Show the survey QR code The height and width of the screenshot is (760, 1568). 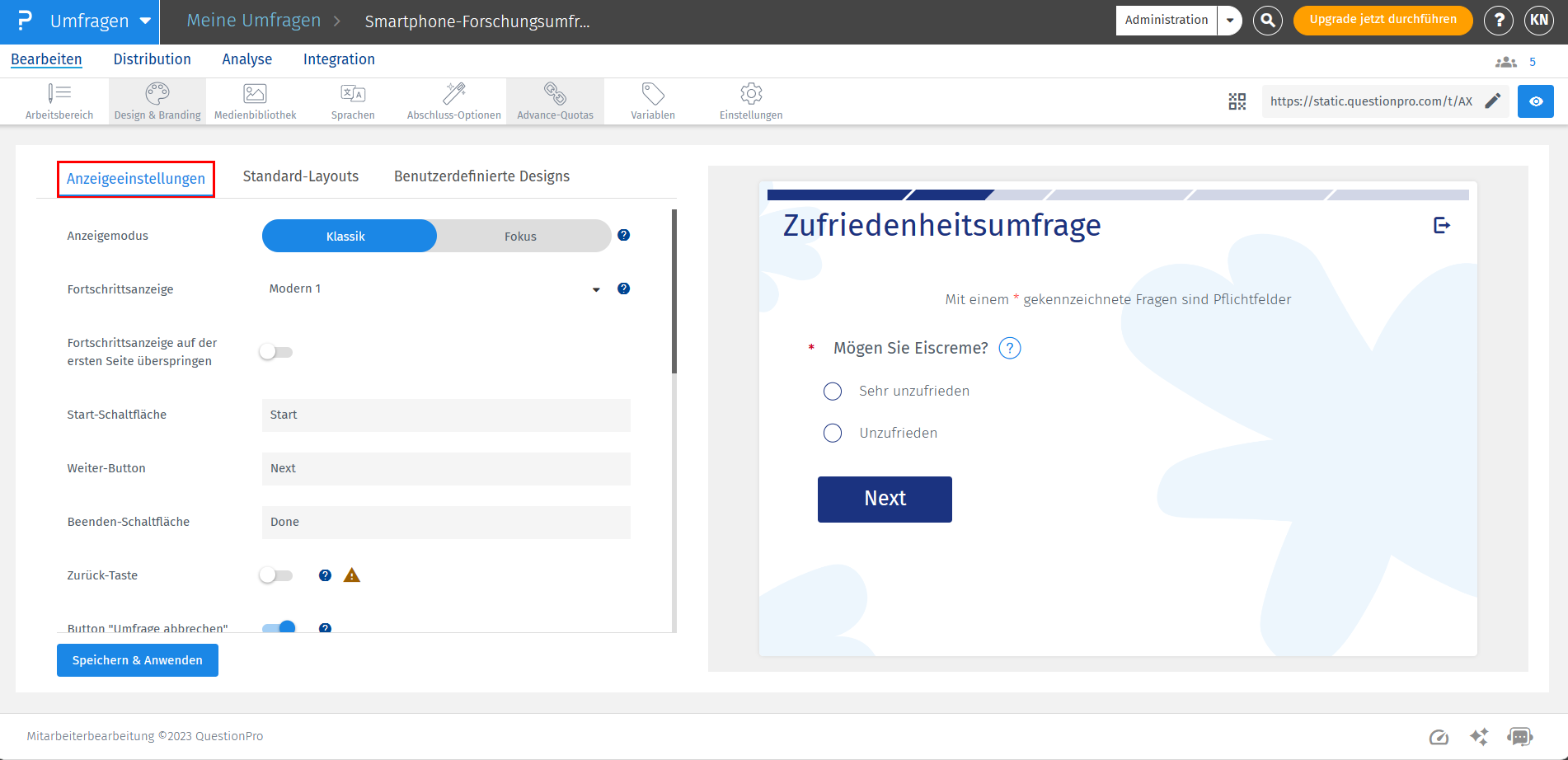point(1237,101)
